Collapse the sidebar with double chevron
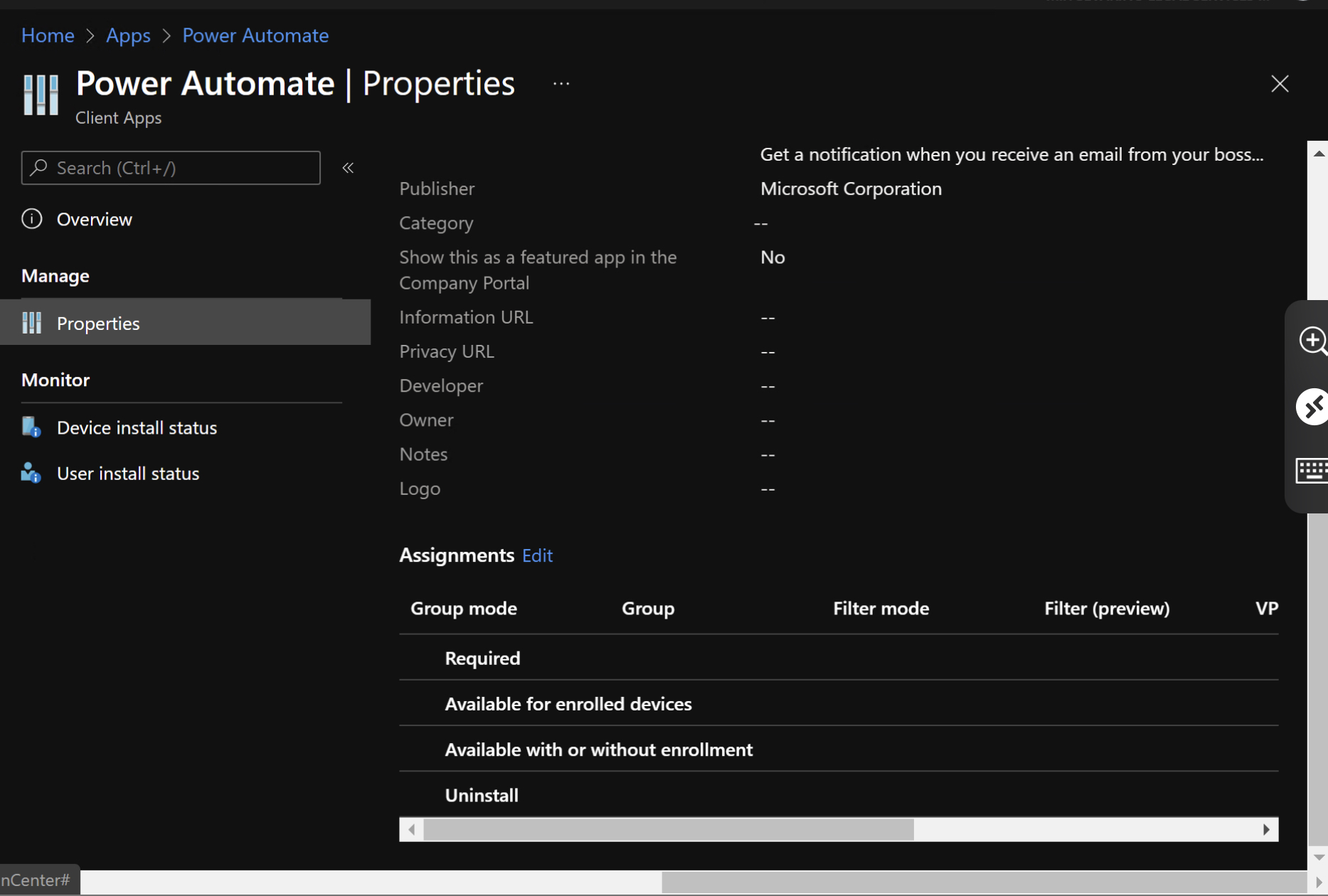Viewport: 1328px width, 896px height. click(x=348, y=168)
